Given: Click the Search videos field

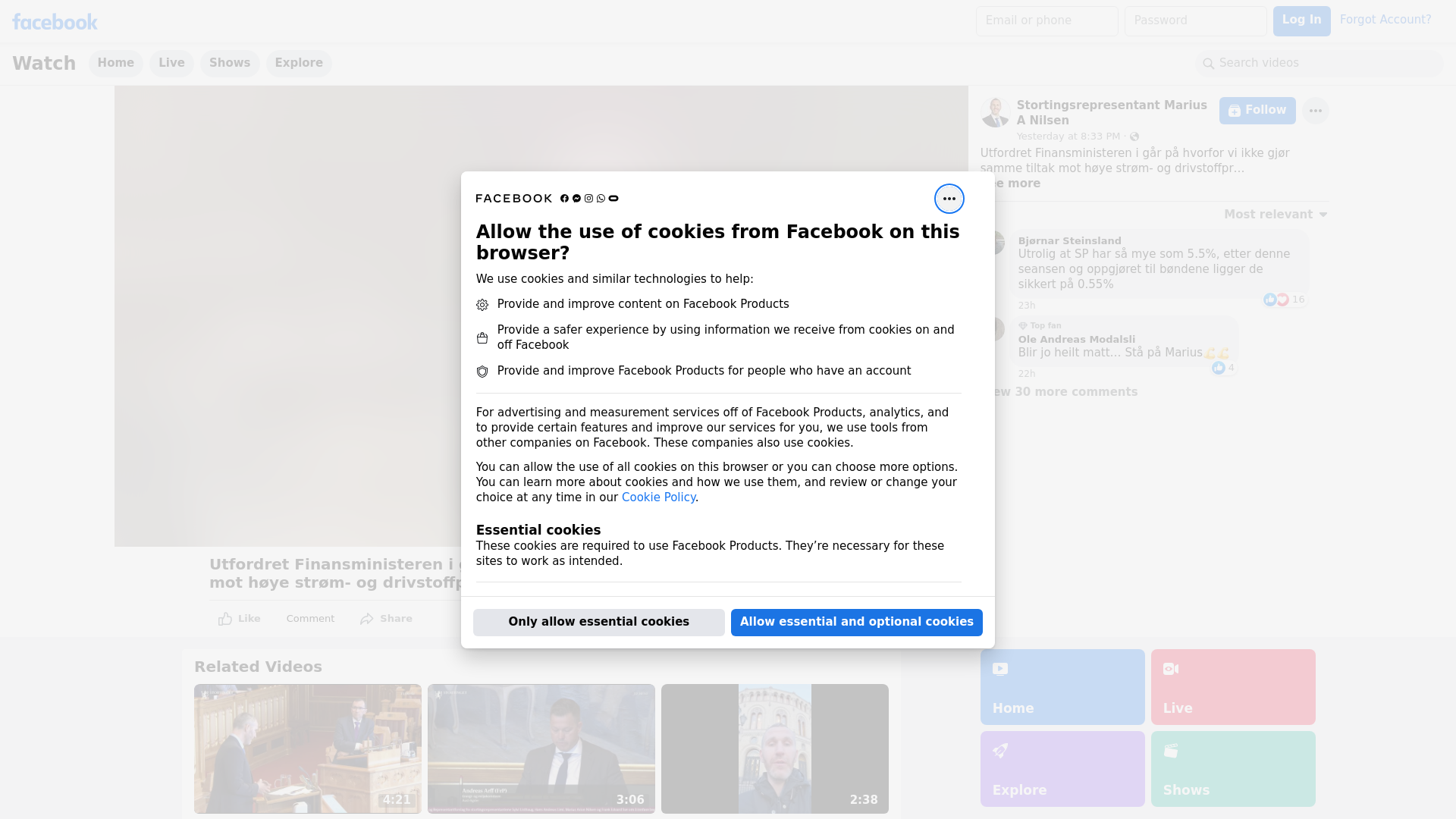Looking at the screenshot, I should pos(1319,63).
